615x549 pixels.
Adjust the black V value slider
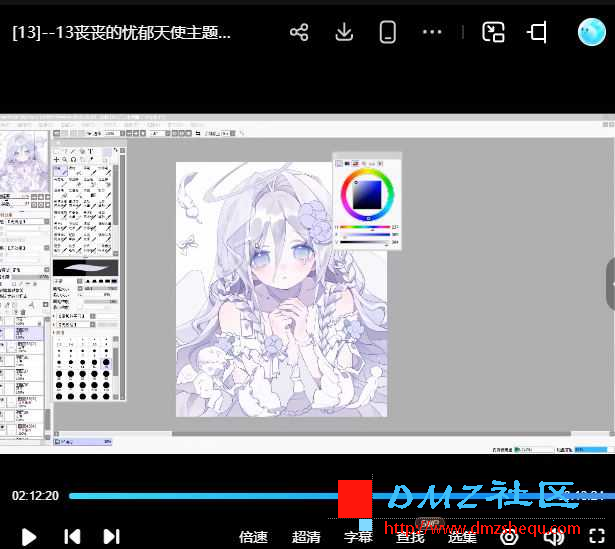pyautogui.click(x=365, y=242)
